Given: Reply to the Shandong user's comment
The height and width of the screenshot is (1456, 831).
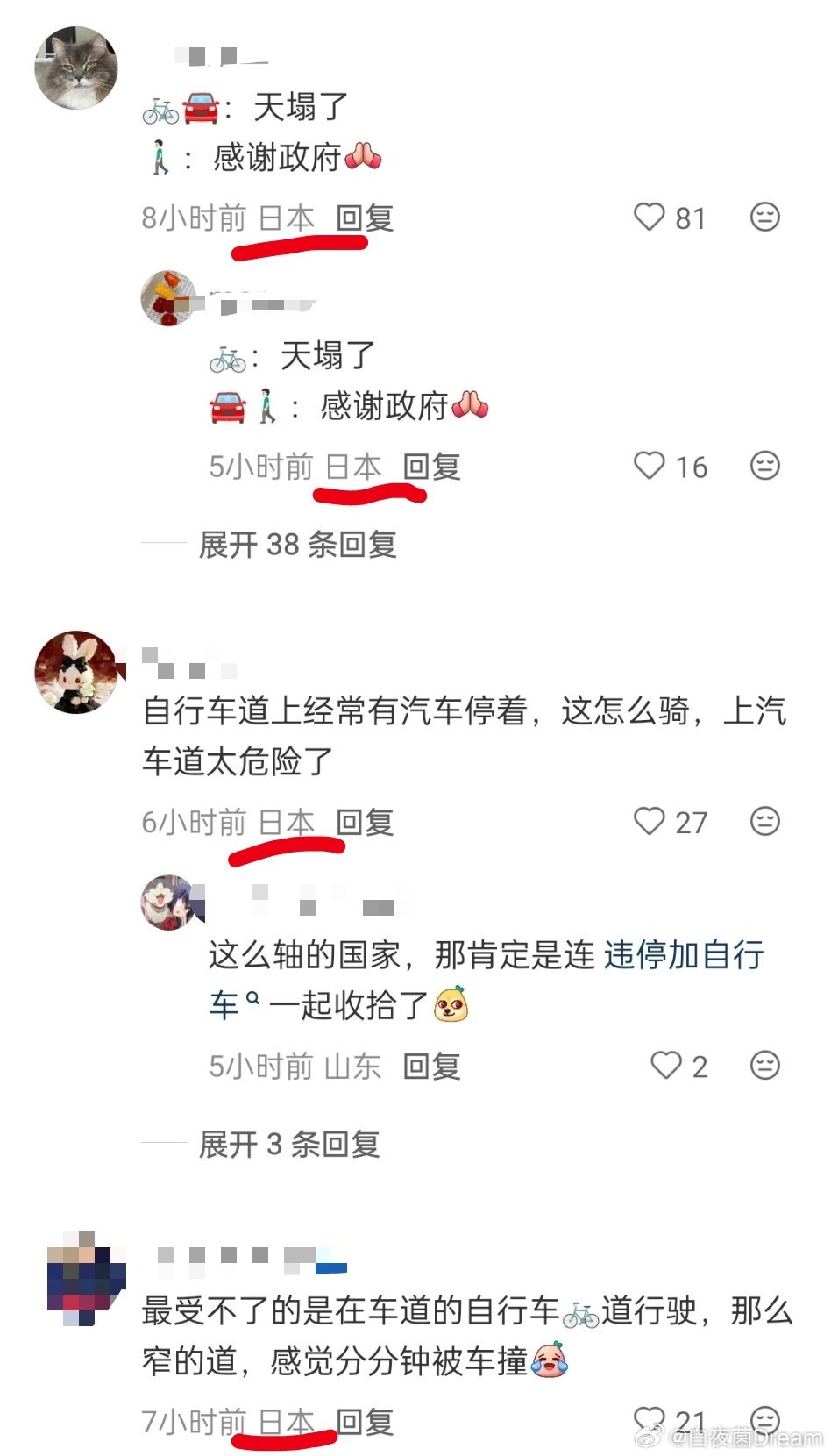Looking at the screenshot, I should coord(432,1067).
